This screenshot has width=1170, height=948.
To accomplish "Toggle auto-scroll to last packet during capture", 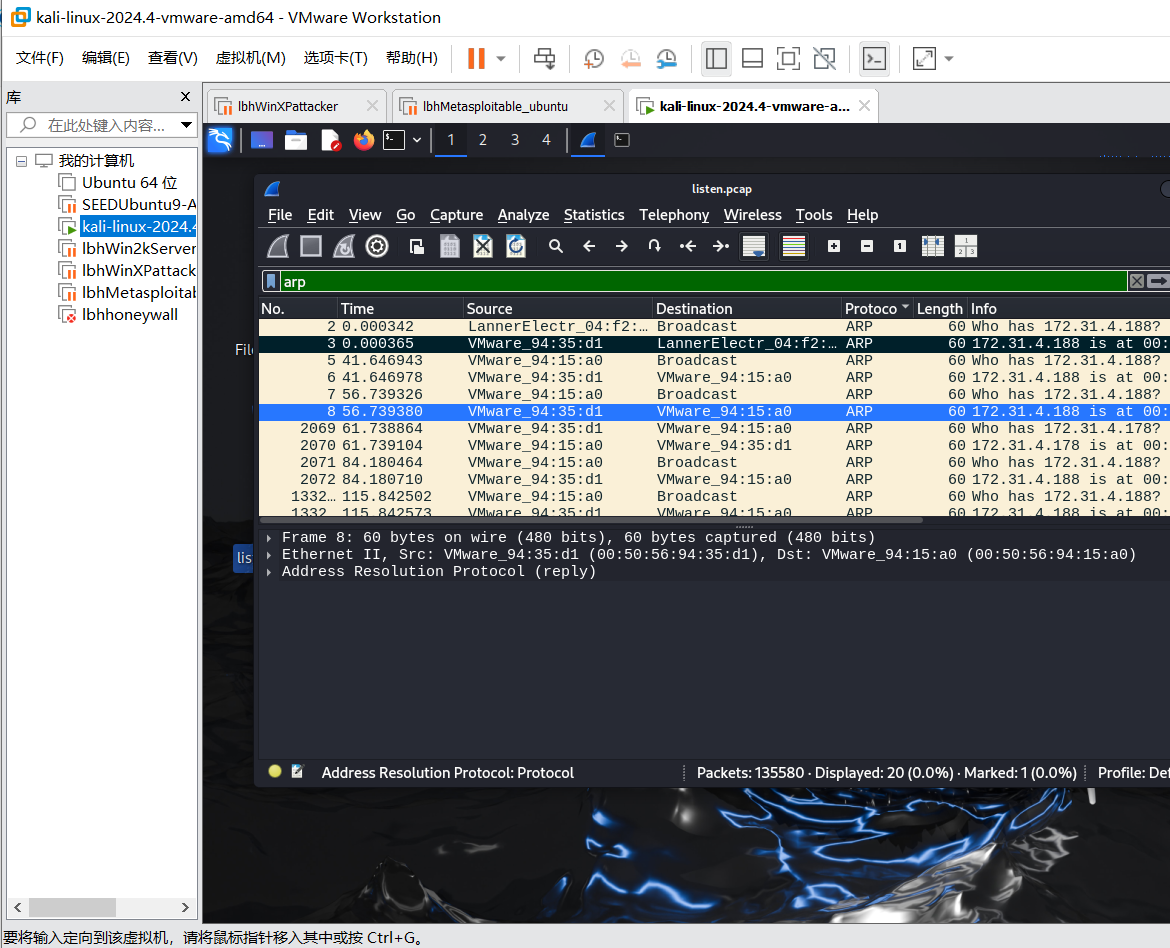I will 754,246.
